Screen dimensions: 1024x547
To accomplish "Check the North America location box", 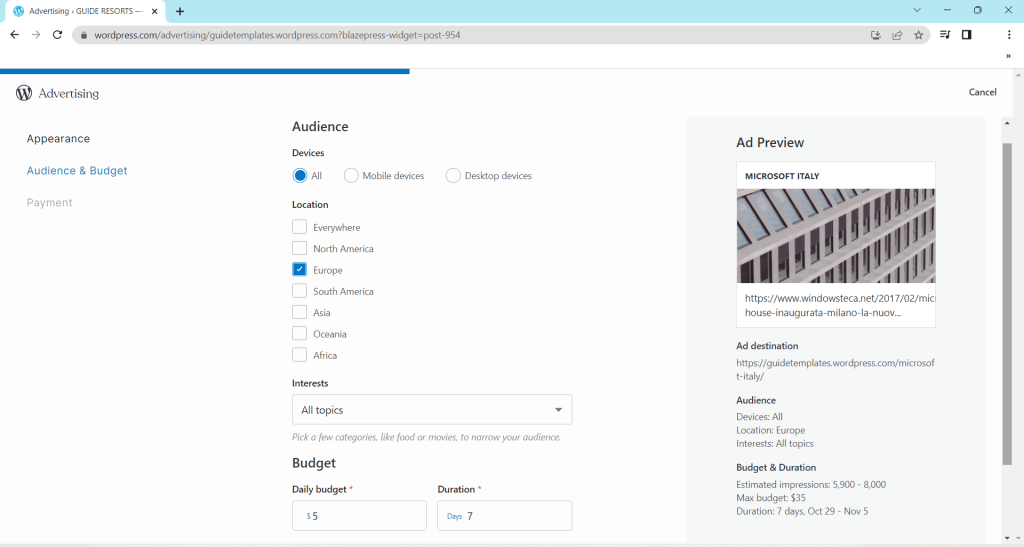I will tap(300, 248).
